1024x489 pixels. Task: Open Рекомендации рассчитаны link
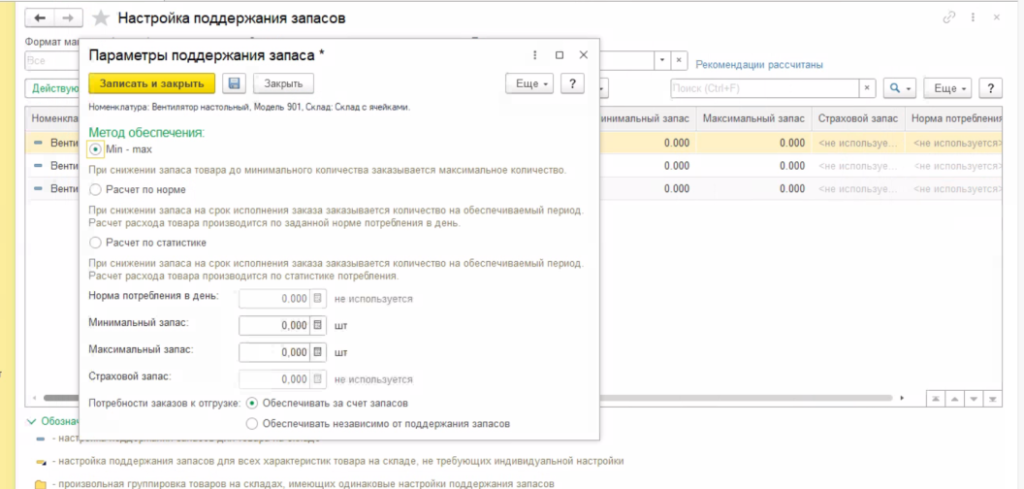[759, 65]
